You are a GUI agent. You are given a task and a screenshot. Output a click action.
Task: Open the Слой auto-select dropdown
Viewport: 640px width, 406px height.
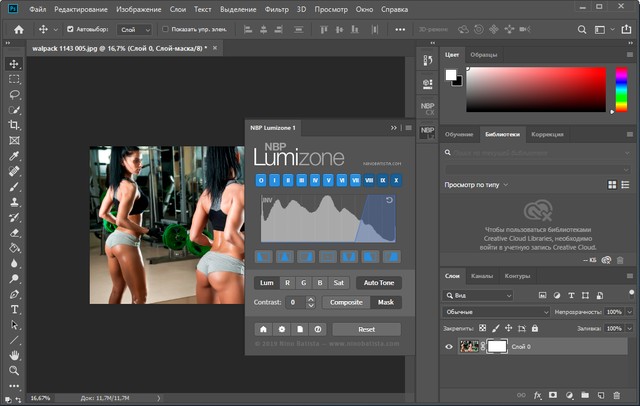133,30
